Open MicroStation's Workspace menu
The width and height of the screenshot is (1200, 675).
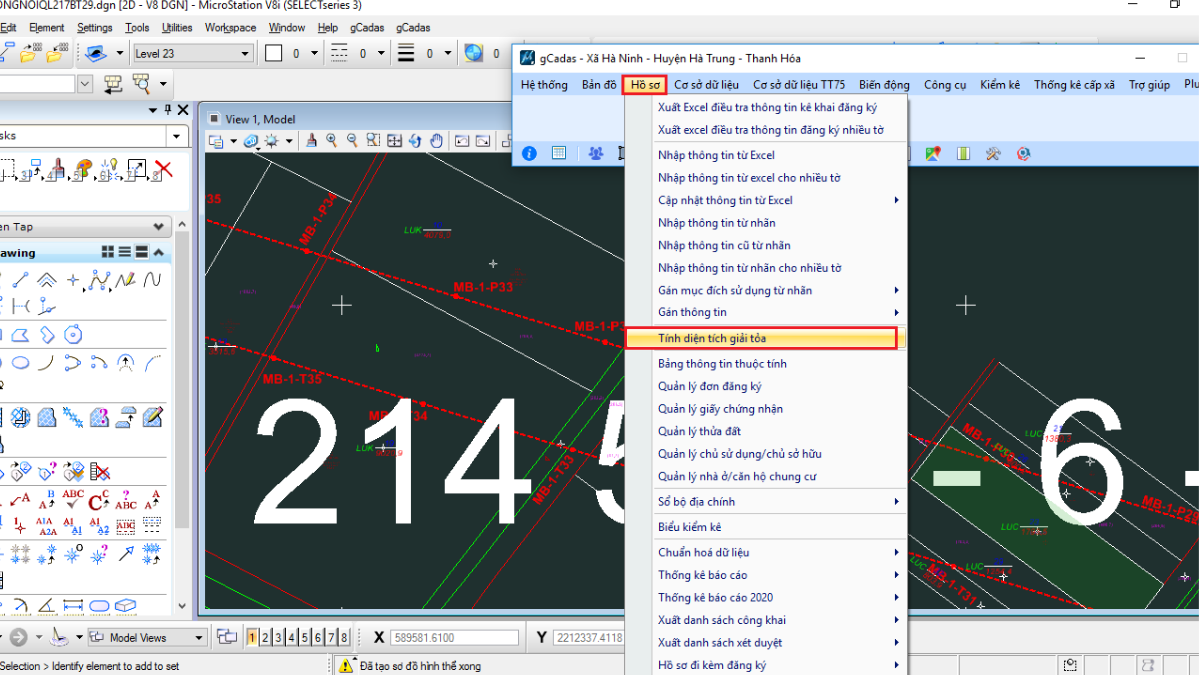coord(230,28)
